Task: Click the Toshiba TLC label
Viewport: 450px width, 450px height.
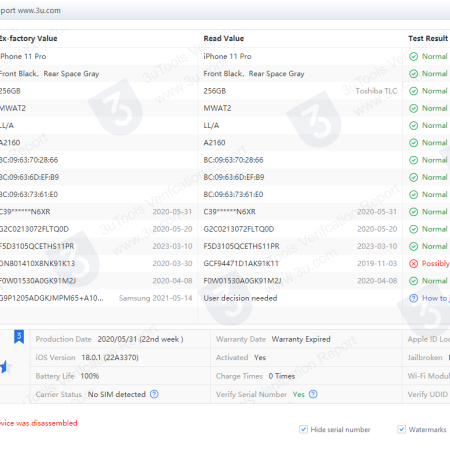Action: [x=376, y=91]
